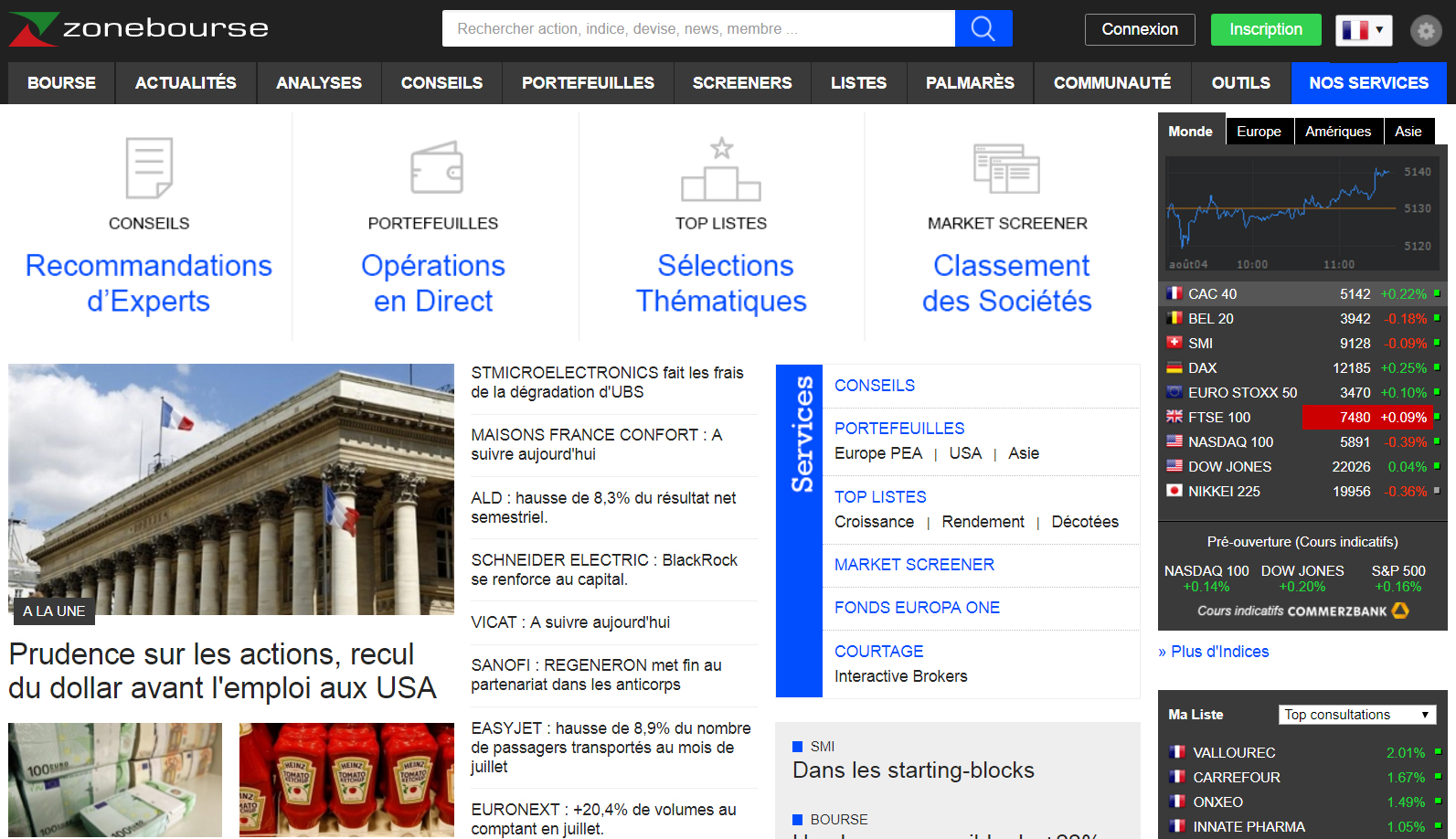The width and height of the screenshot is (1456, 839).
Task: Click the NIKKEI 225 Japan flag icon
Action: (1174, 491)
